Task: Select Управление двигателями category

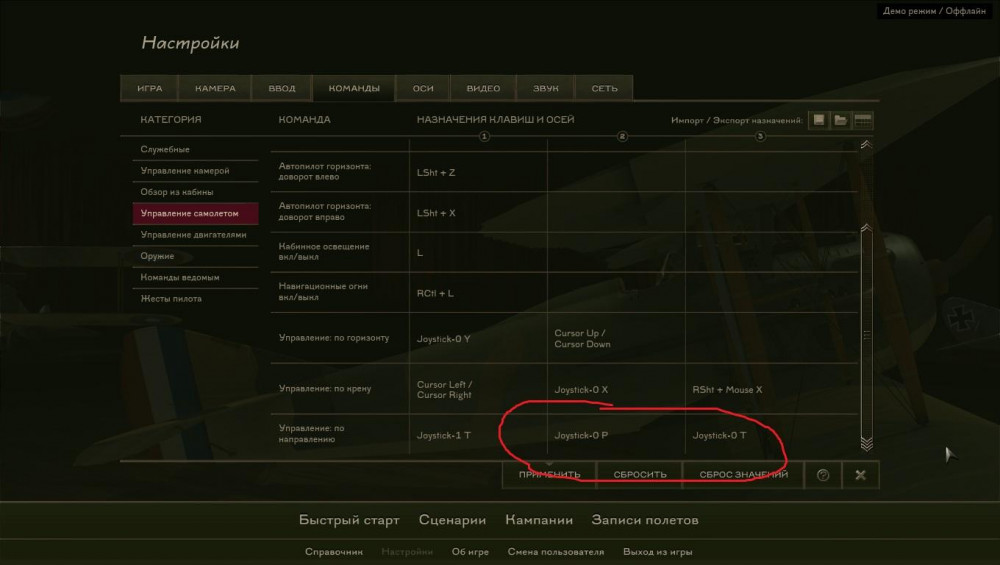Action: click(x=195, y=235)
